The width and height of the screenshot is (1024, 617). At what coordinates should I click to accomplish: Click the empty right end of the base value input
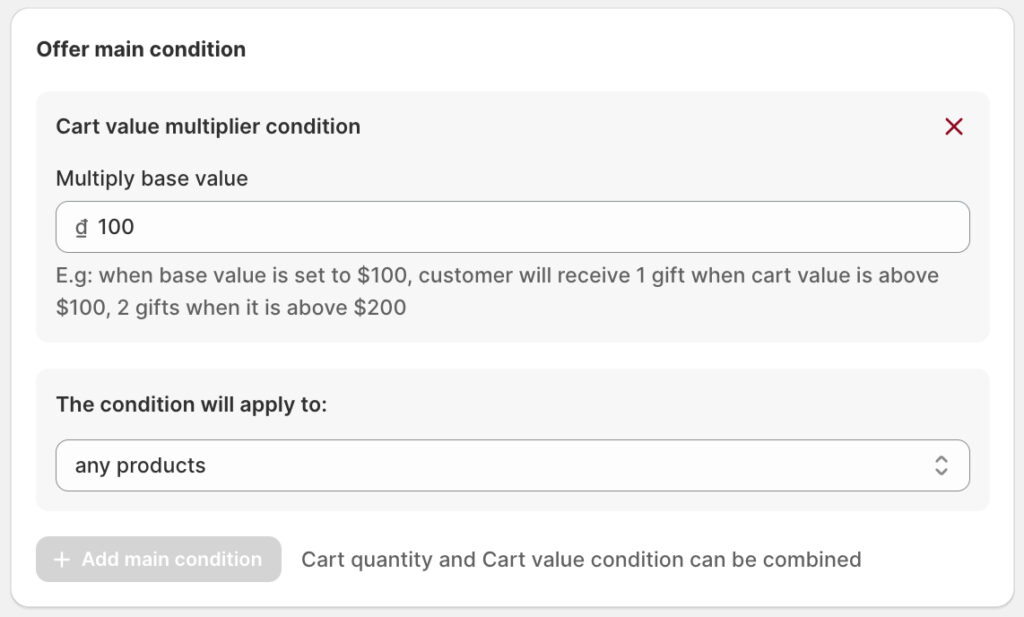[900, 228]
